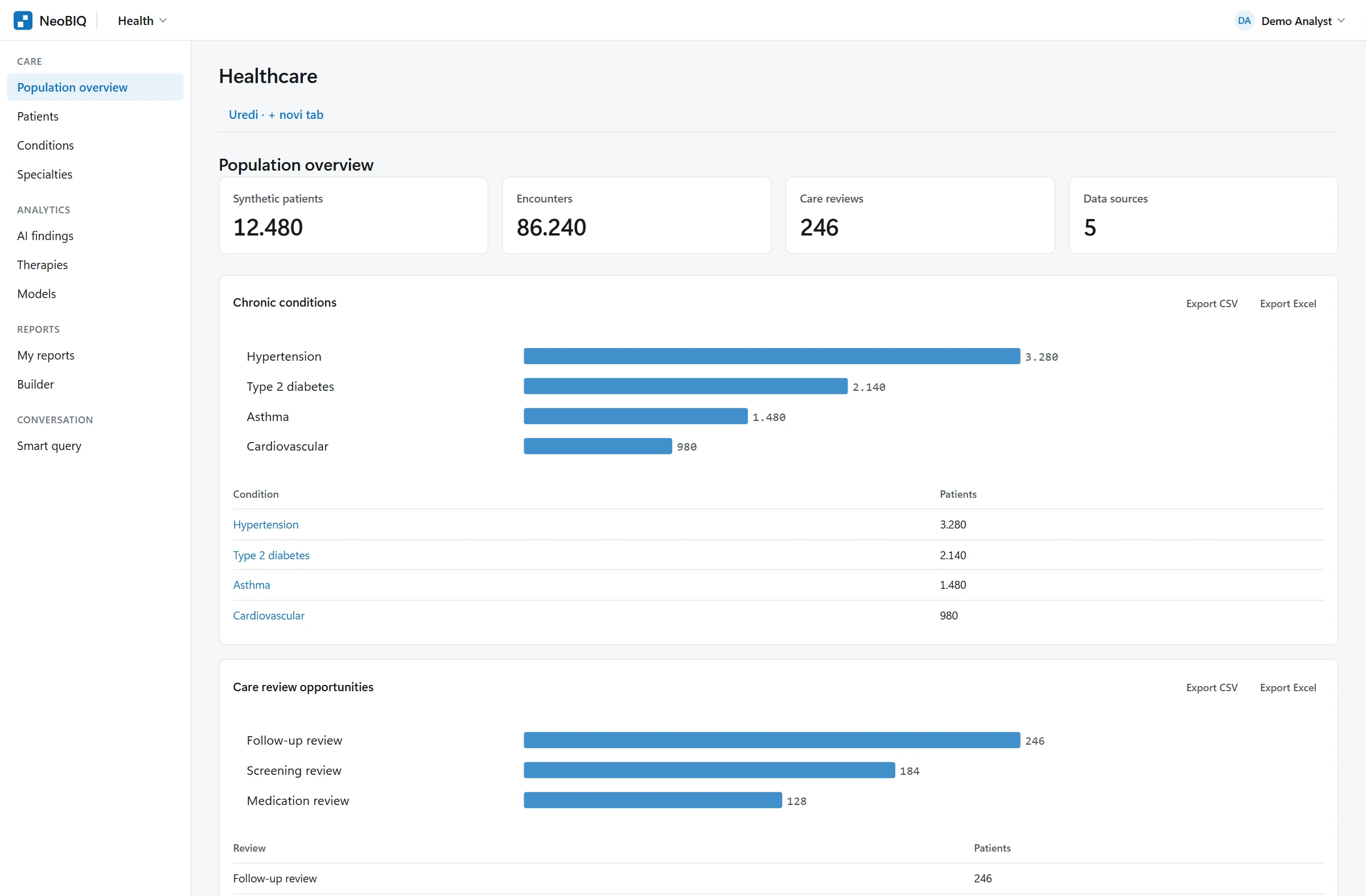The width and height of the screenshot is (1366, 896).
Task: Click the Follow-up review chart bar
Action: point(772,740)
